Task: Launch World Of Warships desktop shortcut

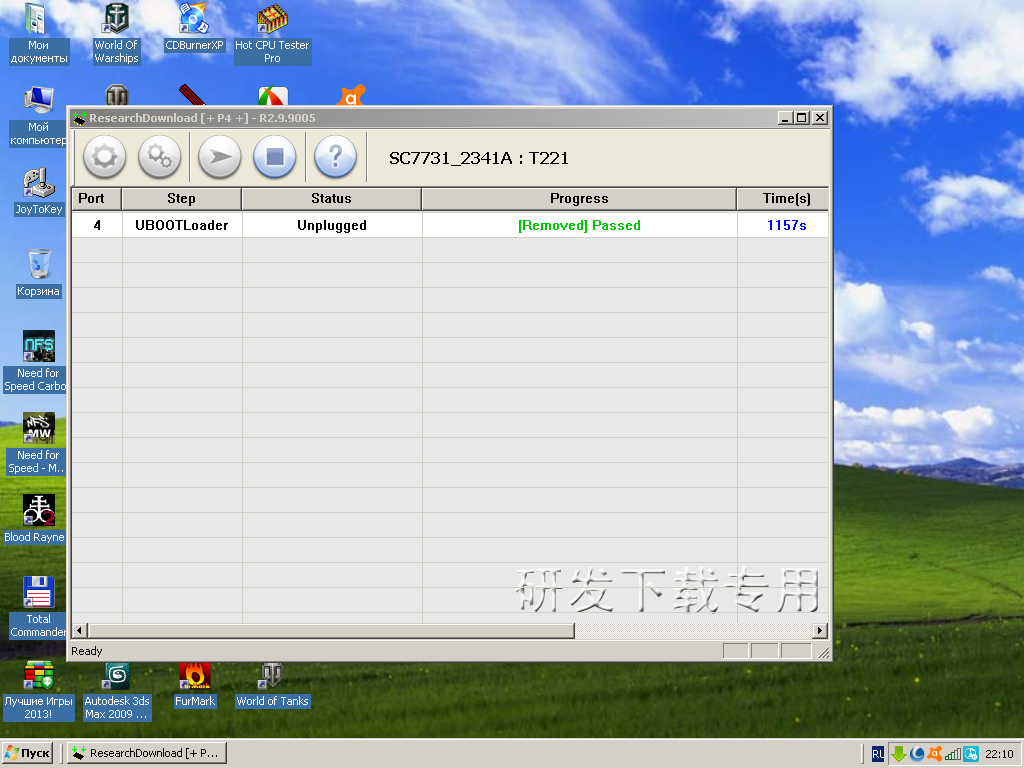Action: [x=116, y=33]
